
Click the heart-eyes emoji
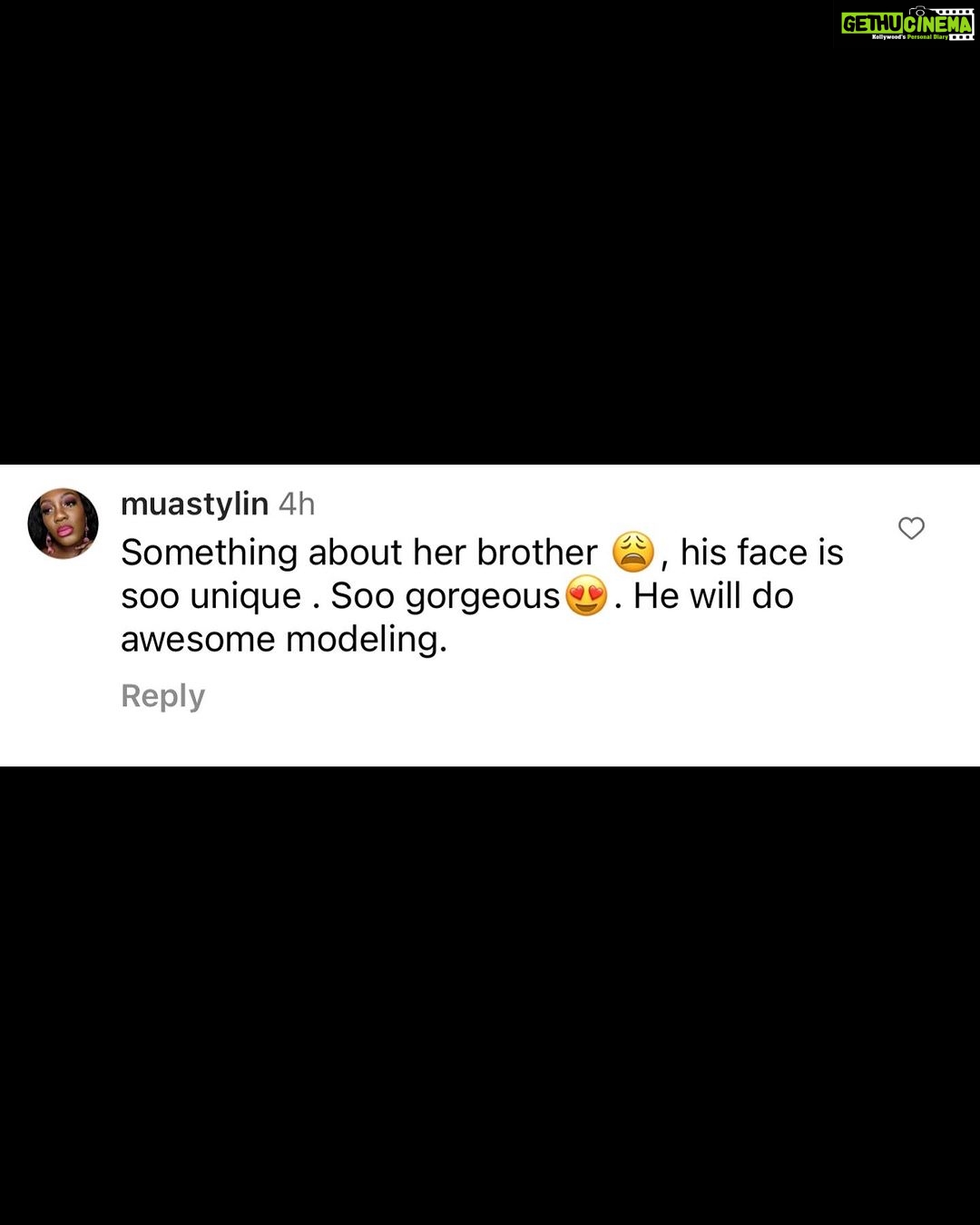(586, 596)
